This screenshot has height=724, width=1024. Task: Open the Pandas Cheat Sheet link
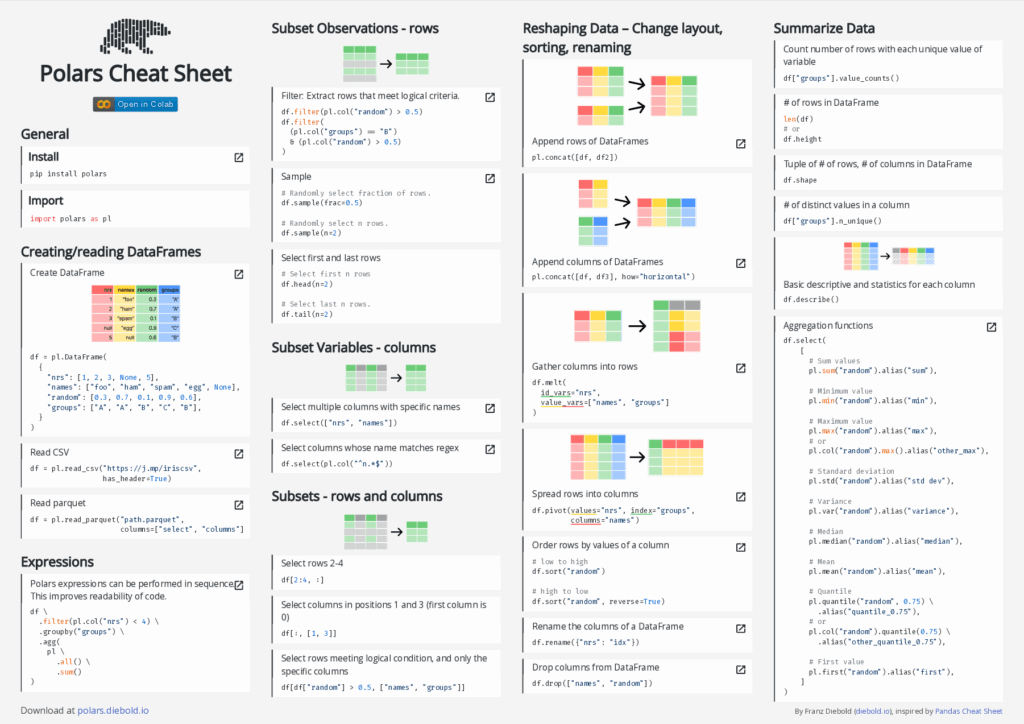click(x=969, y=711)
